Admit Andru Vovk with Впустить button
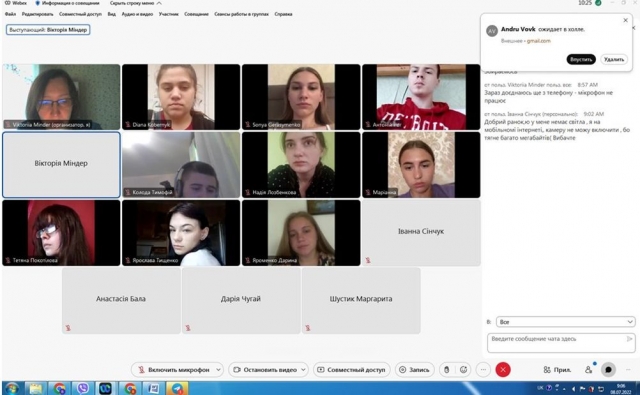640x395 pixels. click(581, 59)
